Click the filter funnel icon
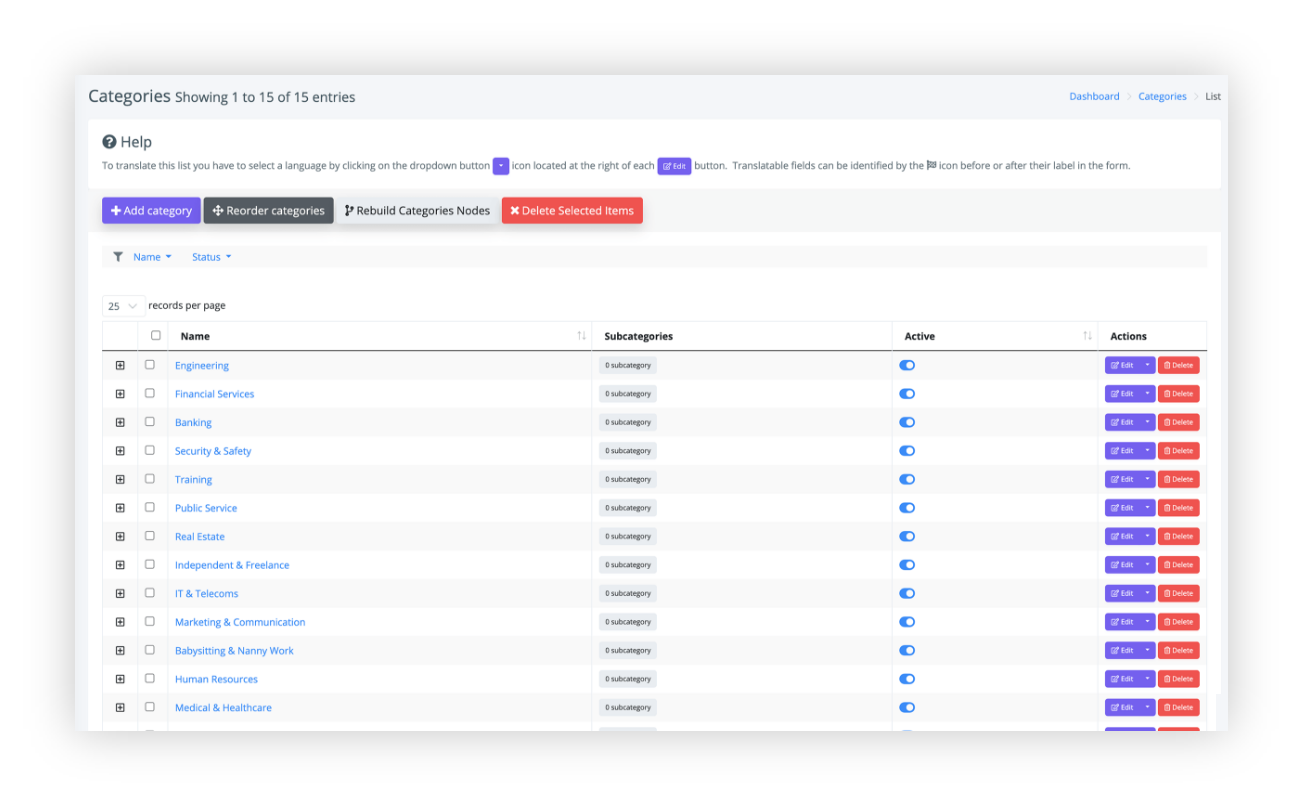1303x806 pixels. [x=118, y=257]
